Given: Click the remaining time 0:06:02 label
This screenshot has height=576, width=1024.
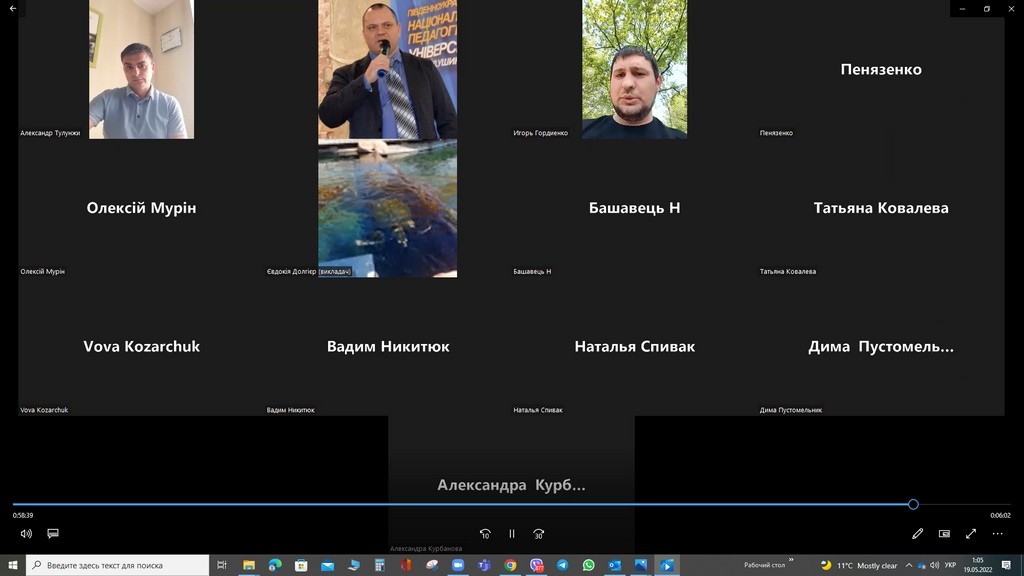Looking at the screenshot, I should point(1000,515).
